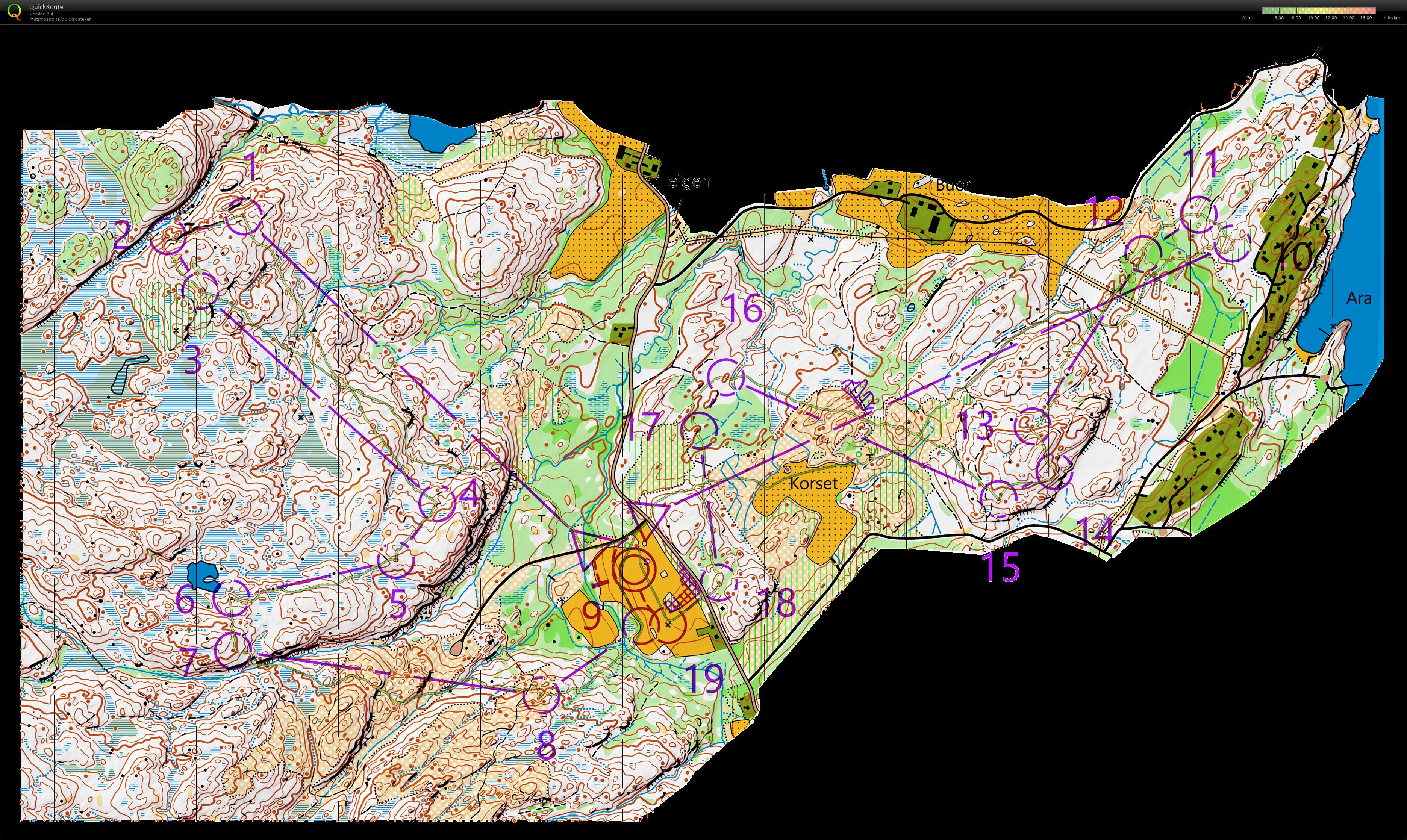Click the QuickRoute title text

46,7
